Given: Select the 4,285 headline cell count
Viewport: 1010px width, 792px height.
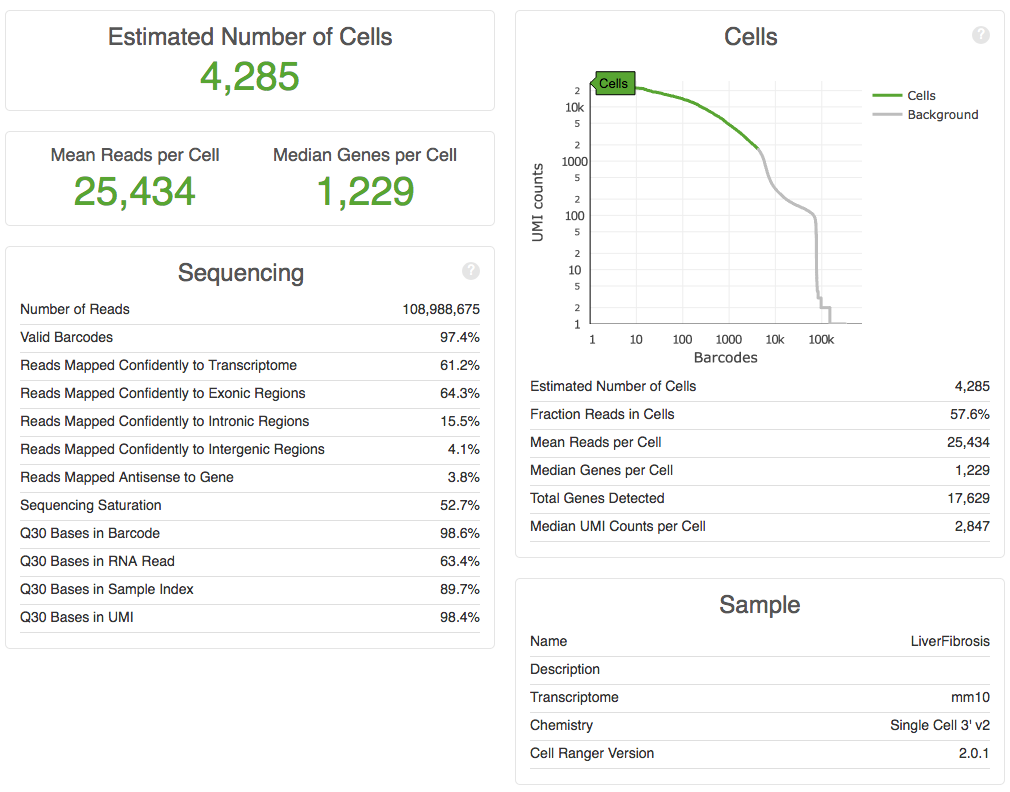Looking at the screenshot, I should pyautogui.click(x=249, y=77).
